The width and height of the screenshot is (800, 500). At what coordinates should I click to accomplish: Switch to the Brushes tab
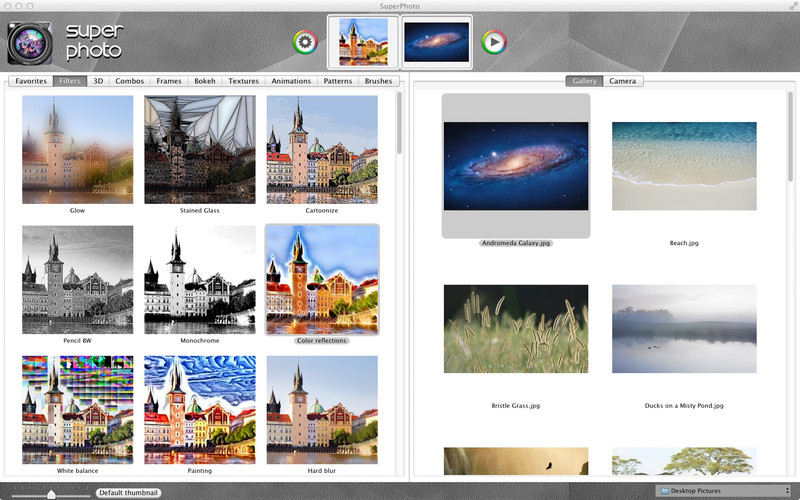(x=379, y=81)
